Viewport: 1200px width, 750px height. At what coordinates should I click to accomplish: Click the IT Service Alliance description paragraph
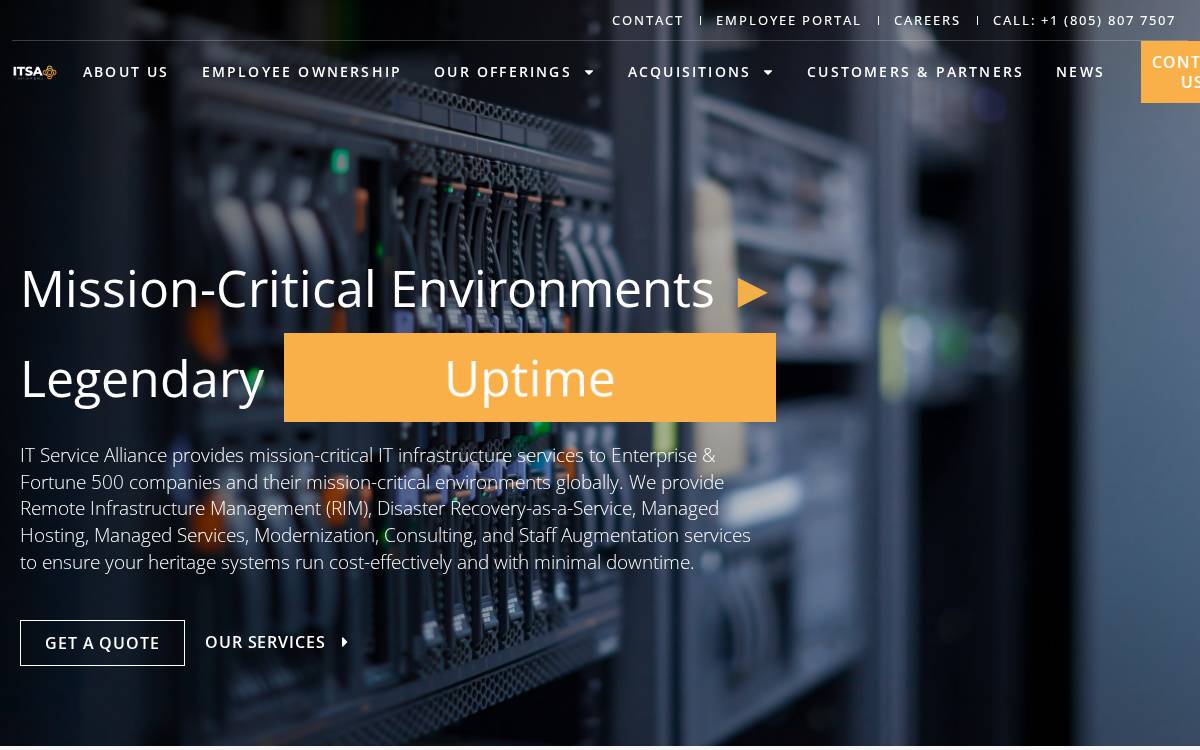pyautogui.click(x=385, y=509)
